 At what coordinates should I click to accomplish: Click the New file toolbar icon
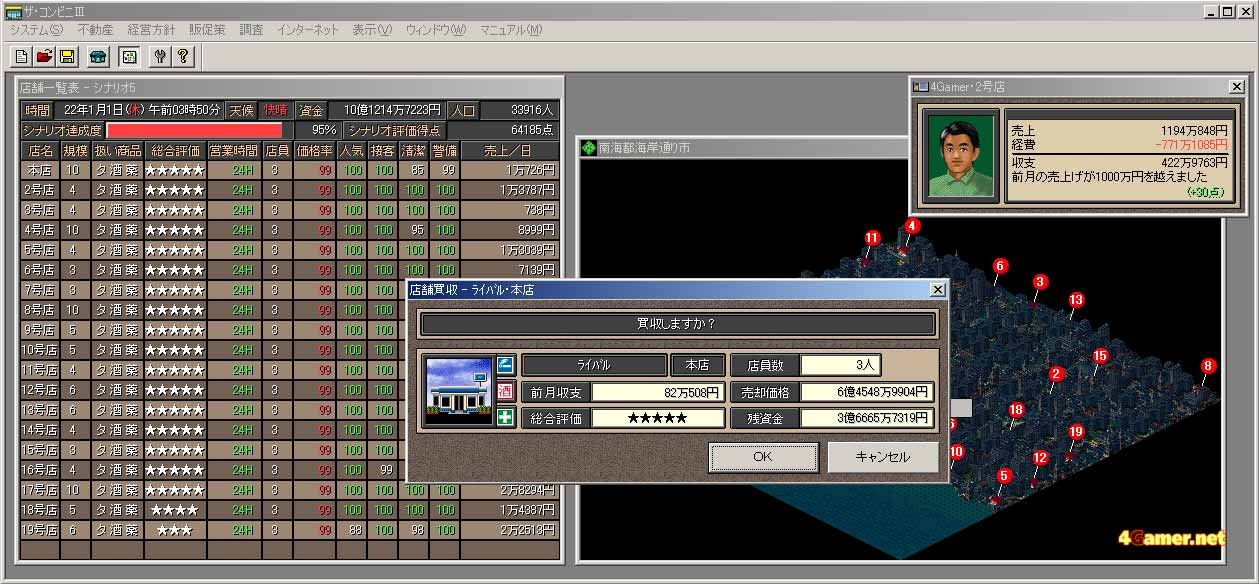(x=21, y=57)
